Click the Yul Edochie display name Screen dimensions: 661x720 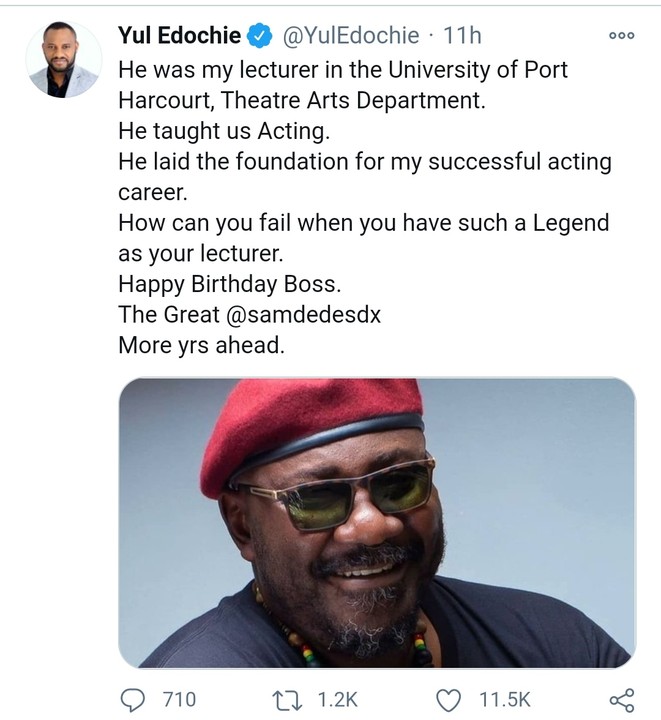(179, 36)
